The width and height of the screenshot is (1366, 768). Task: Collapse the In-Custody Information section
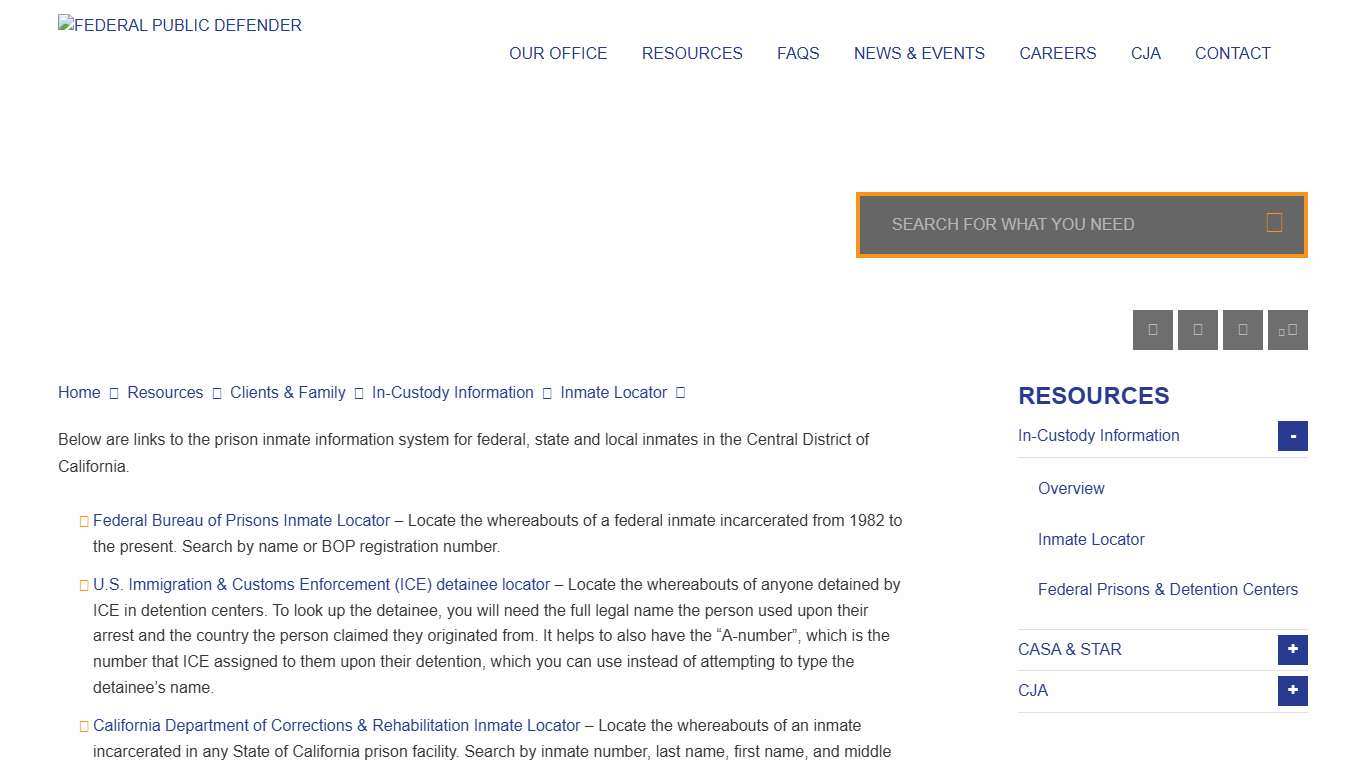[1292, 435]
